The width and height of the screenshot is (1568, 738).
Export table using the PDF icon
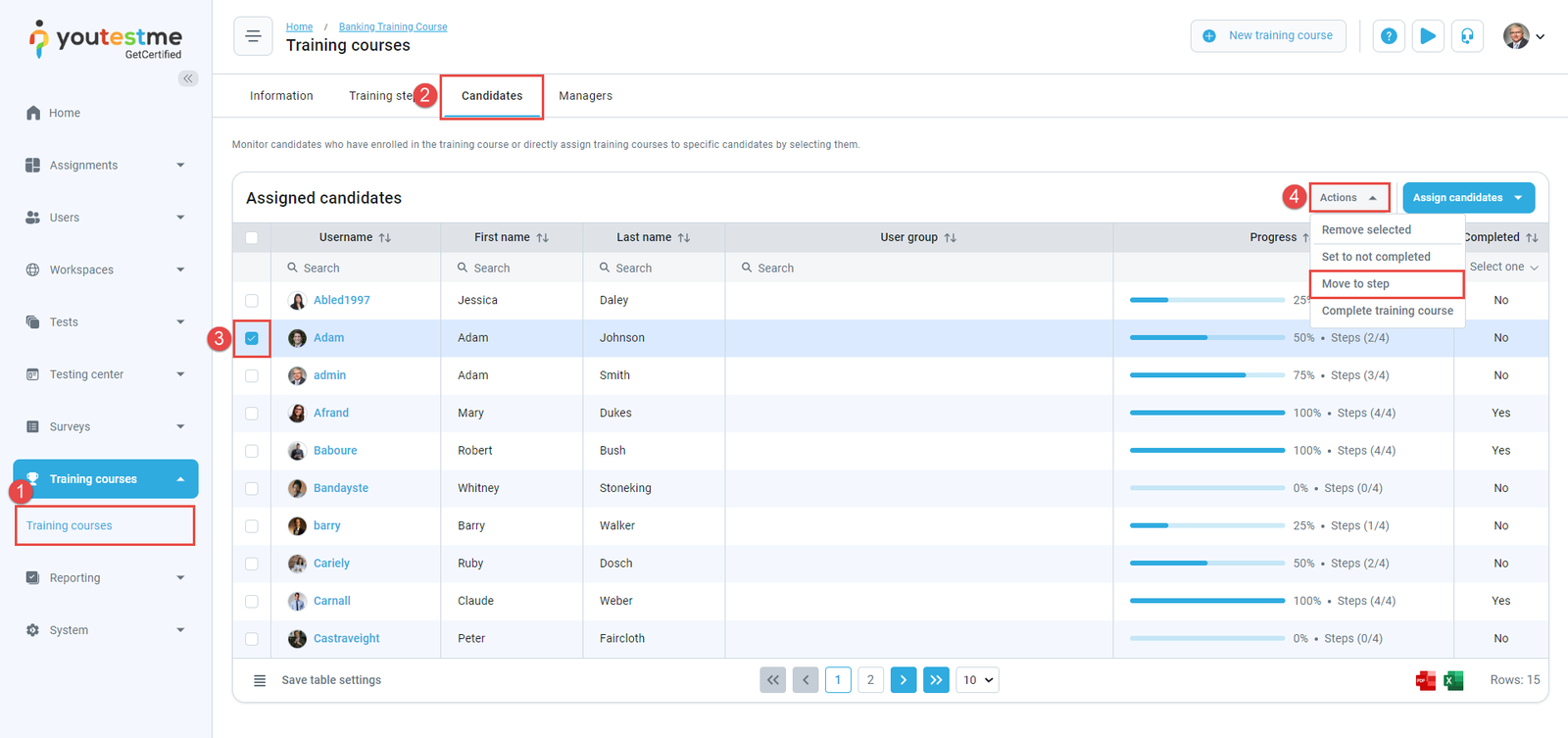pos(1426,680)
